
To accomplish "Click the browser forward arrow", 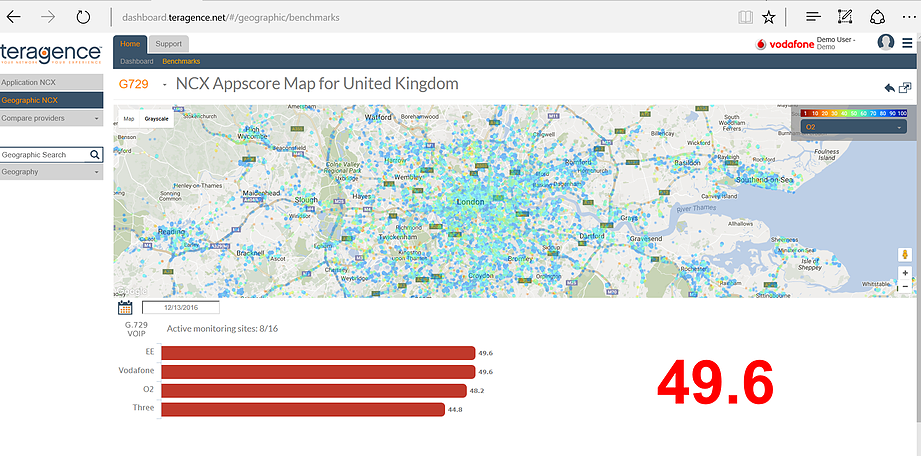I will (x=48, y=17).
